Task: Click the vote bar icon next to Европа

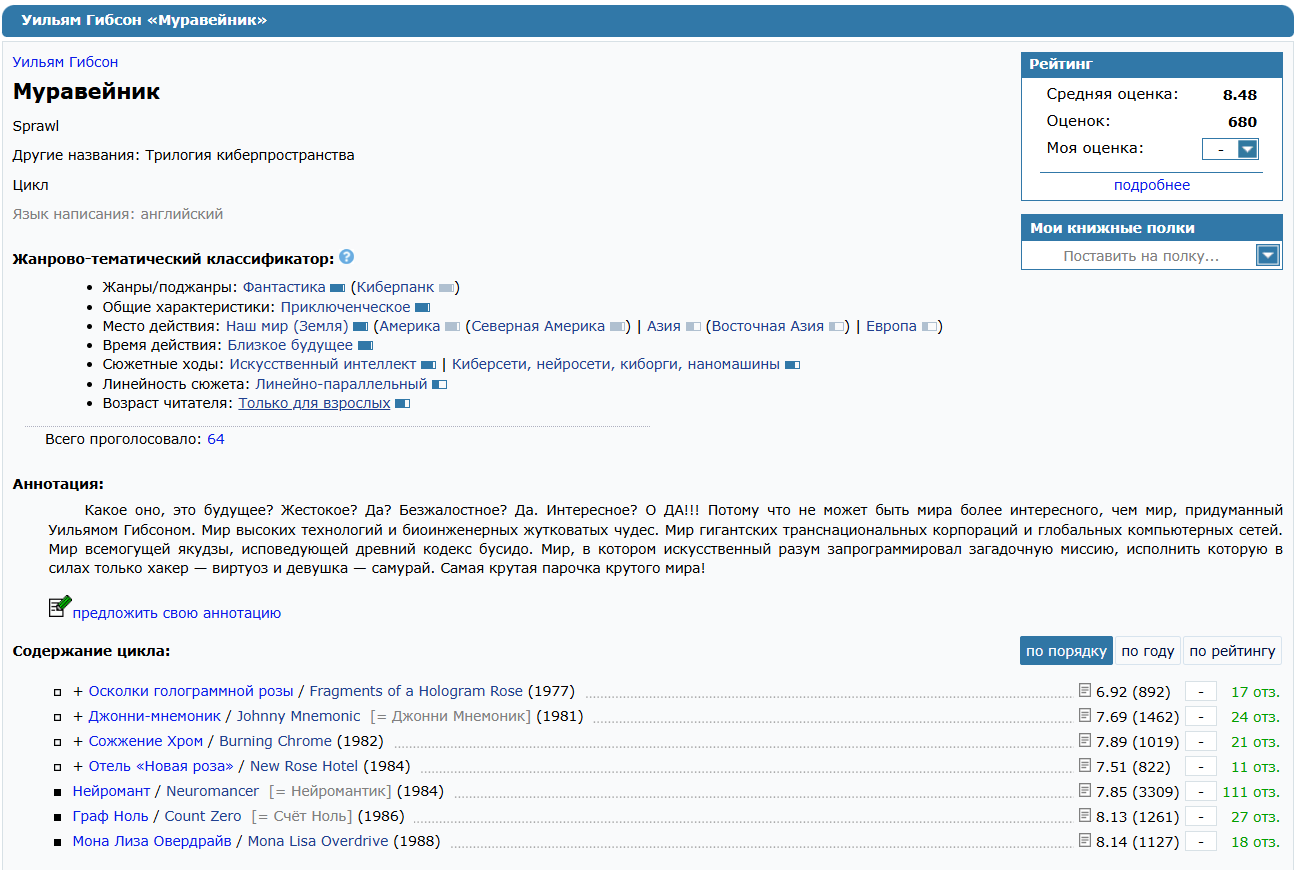Action: (929, 327)
